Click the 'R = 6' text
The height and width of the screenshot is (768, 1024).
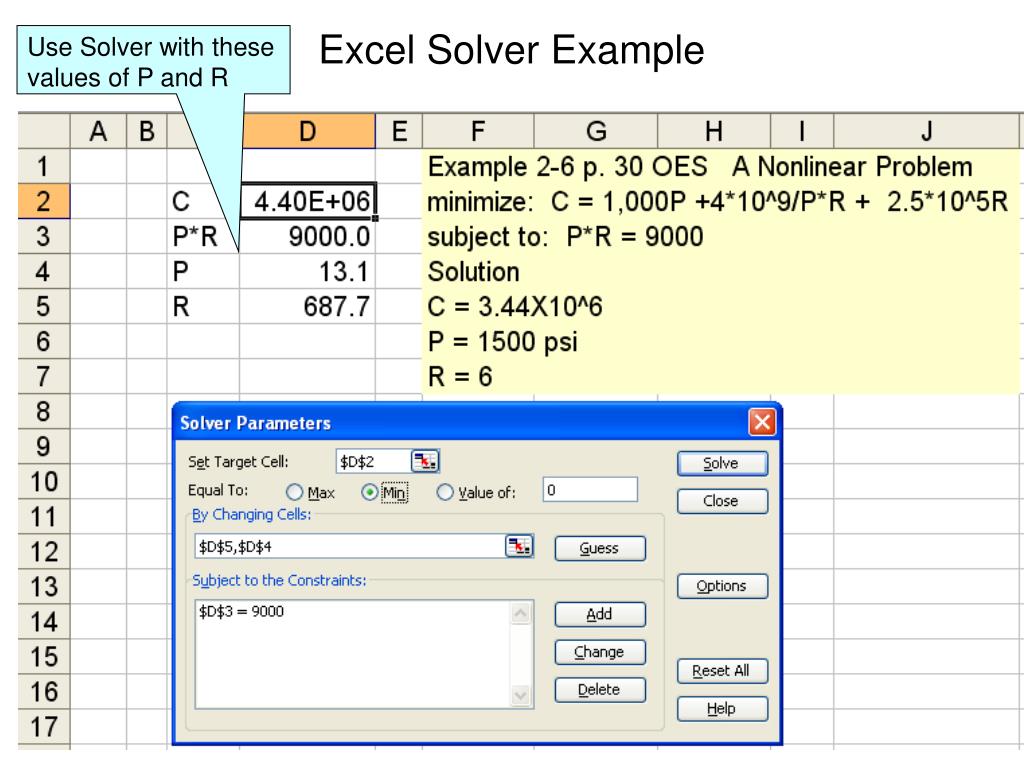click(459, 376)
